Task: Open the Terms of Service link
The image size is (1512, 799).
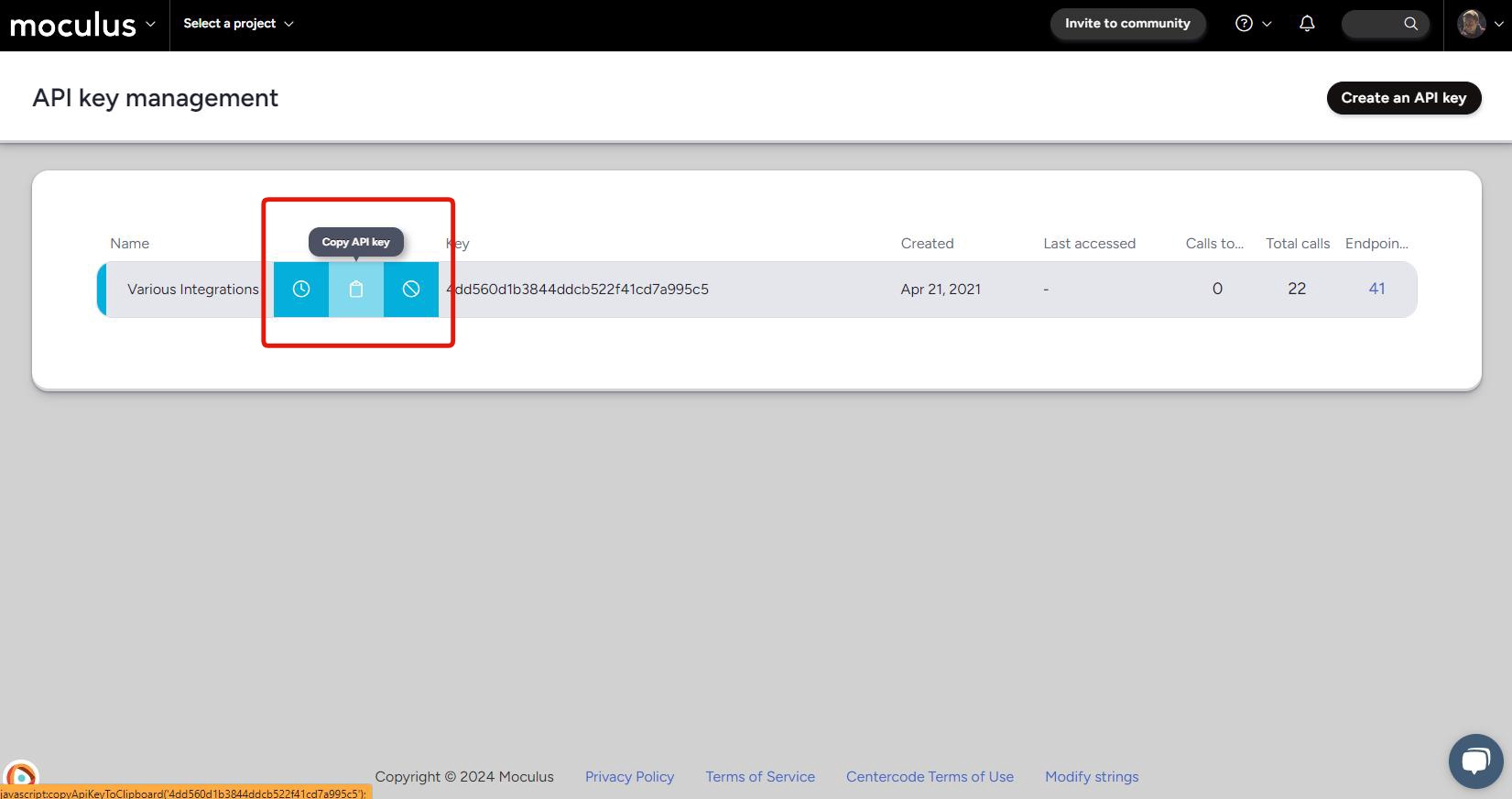Action: point(759,777)
